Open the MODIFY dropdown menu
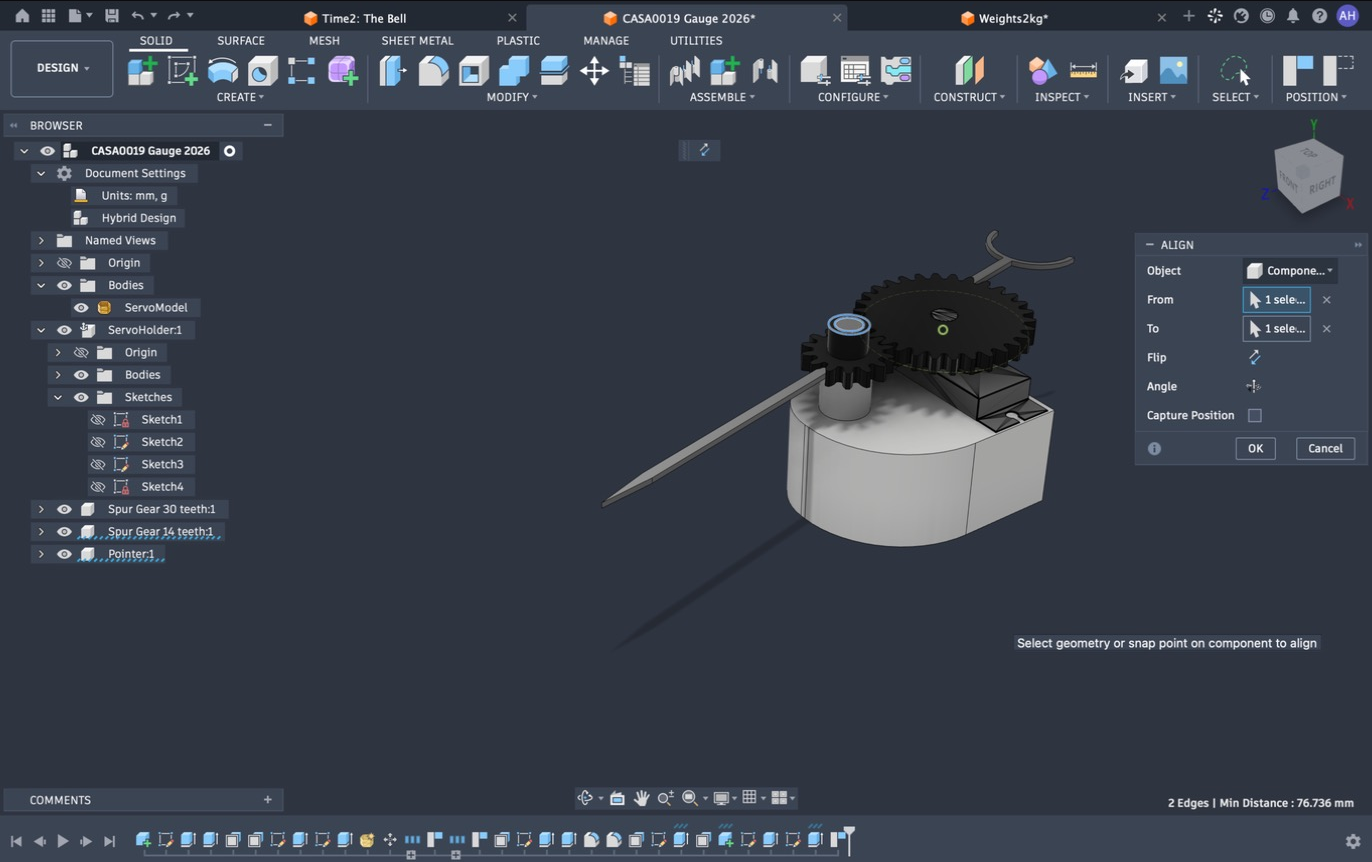 512,97
